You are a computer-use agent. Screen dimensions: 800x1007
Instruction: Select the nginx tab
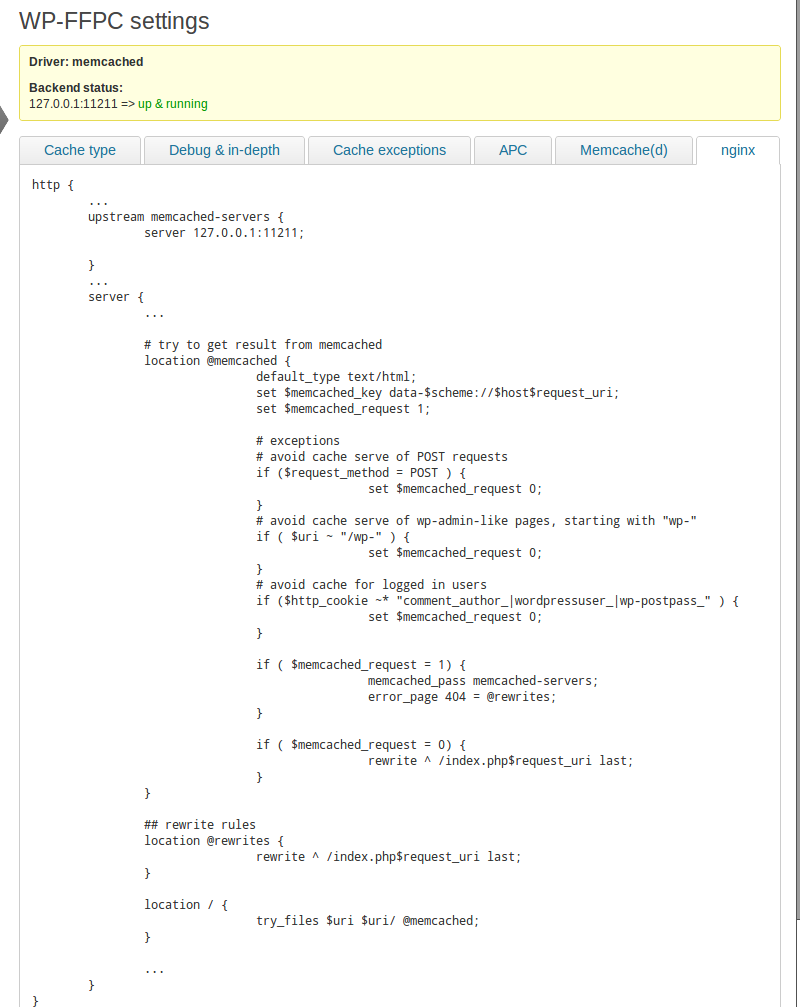738,150
